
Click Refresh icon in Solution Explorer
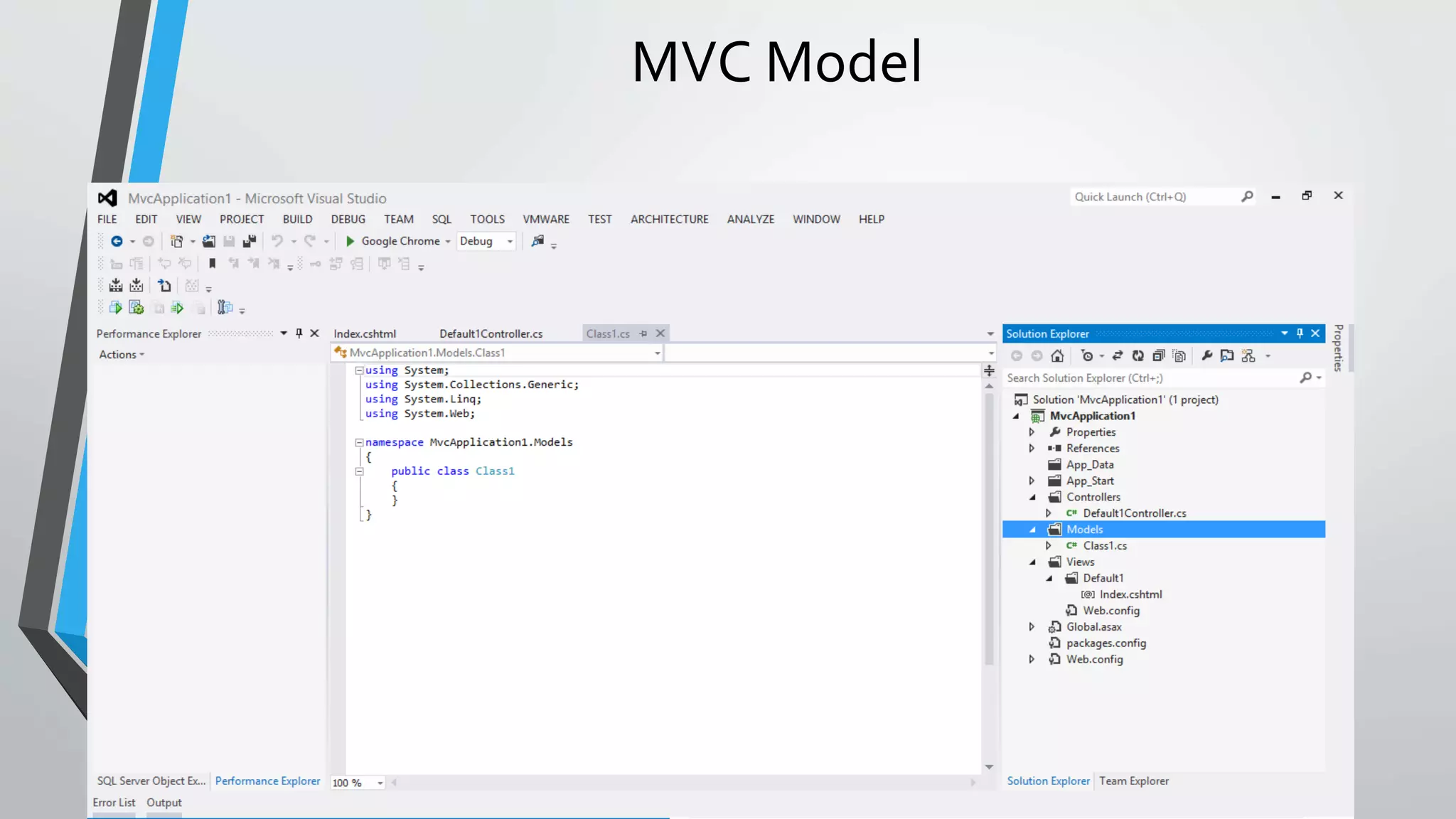click(1137, 356)
